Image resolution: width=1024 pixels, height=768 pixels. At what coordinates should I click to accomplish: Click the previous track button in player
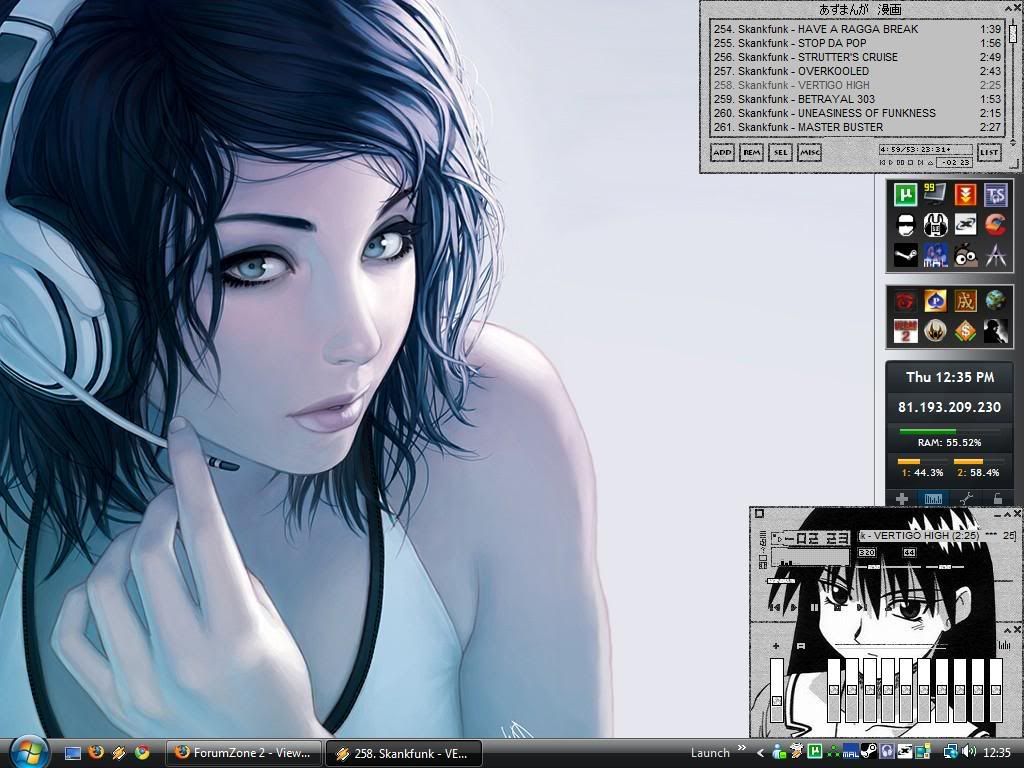[775, 607]
